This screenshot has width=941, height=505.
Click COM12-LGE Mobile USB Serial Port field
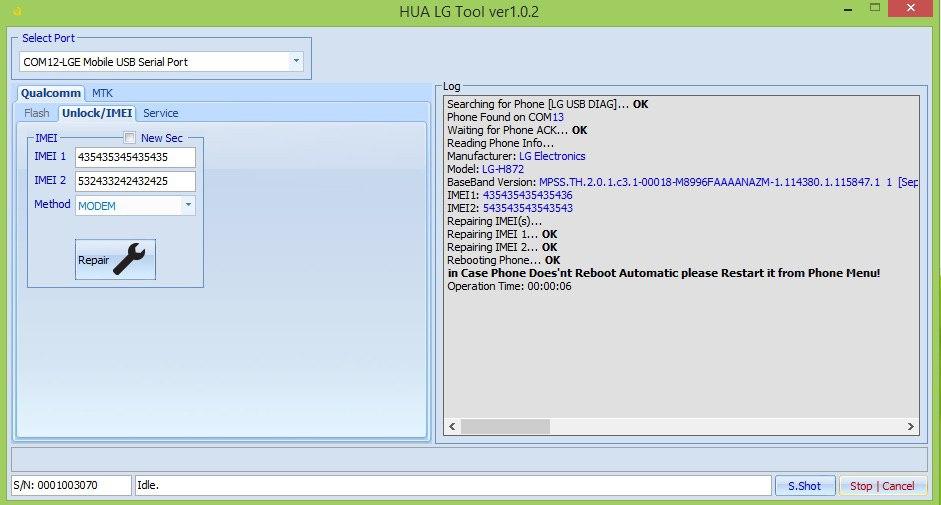click(x=161, y=61)
